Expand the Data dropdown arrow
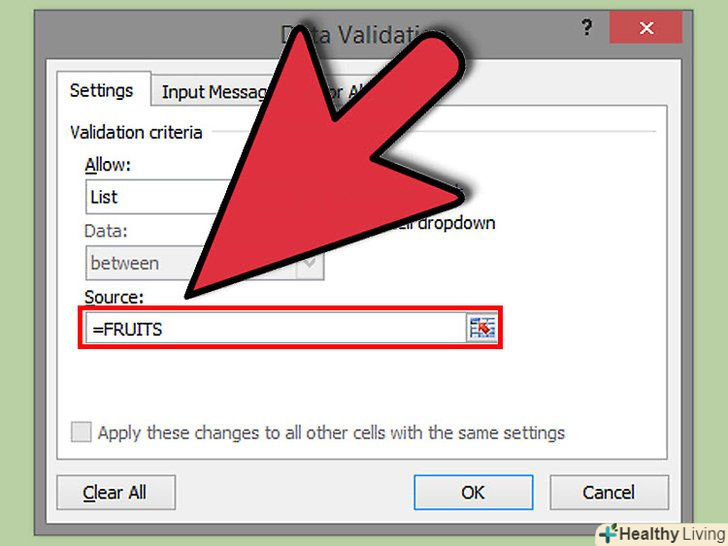Viewport: 728px width, 546px height. pyautogui.click(x=310, y=264)
